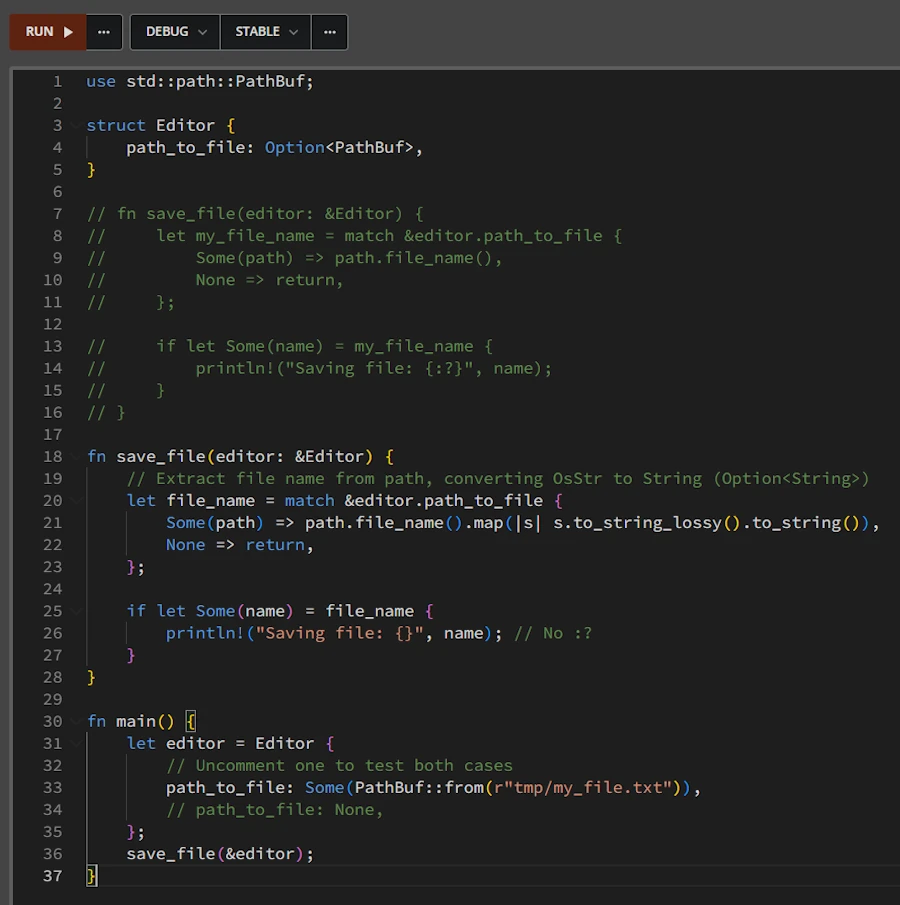Click the commented path_to_file: None line
The image size is (900, 905).
(275, 810)
